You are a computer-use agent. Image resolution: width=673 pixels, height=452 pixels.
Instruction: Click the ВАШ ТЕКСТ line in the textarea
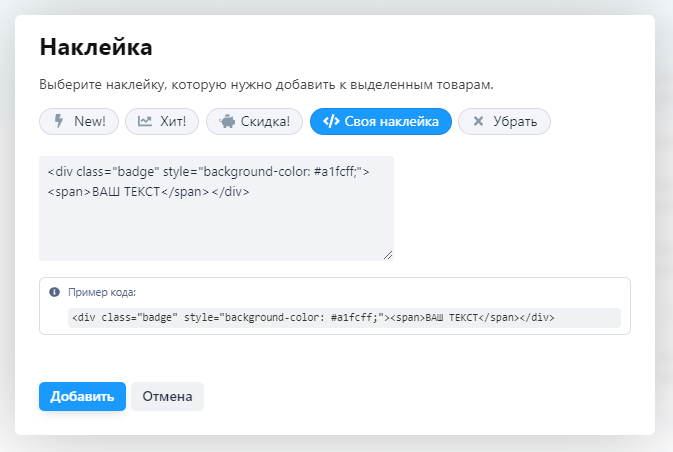coord(149,191)
